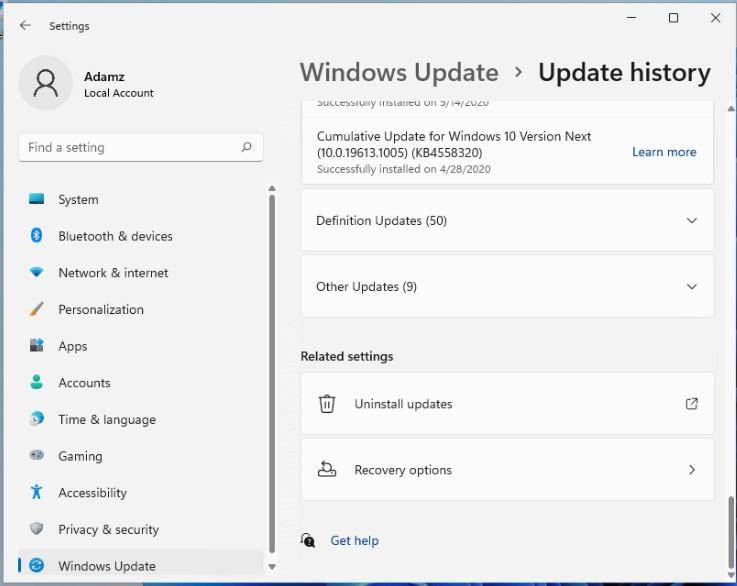Open Privacy & security category
The height and width of the screenshot is (586, 737).
pos(141,529)
